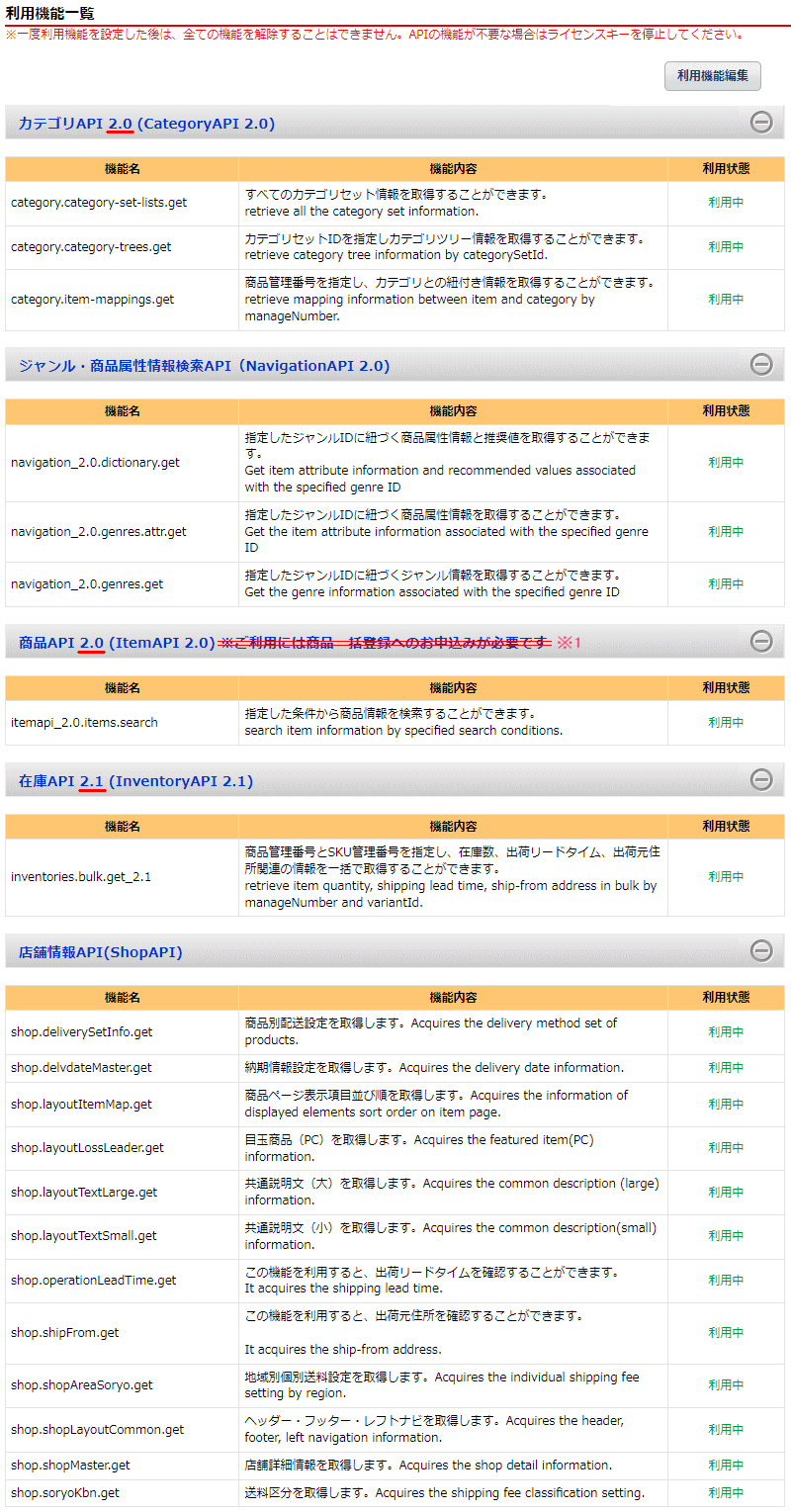The height and width of the screenshot is (1512, 791).
Task: Click description 'search item information by specified search conditions'
Action: coord(403,731)
